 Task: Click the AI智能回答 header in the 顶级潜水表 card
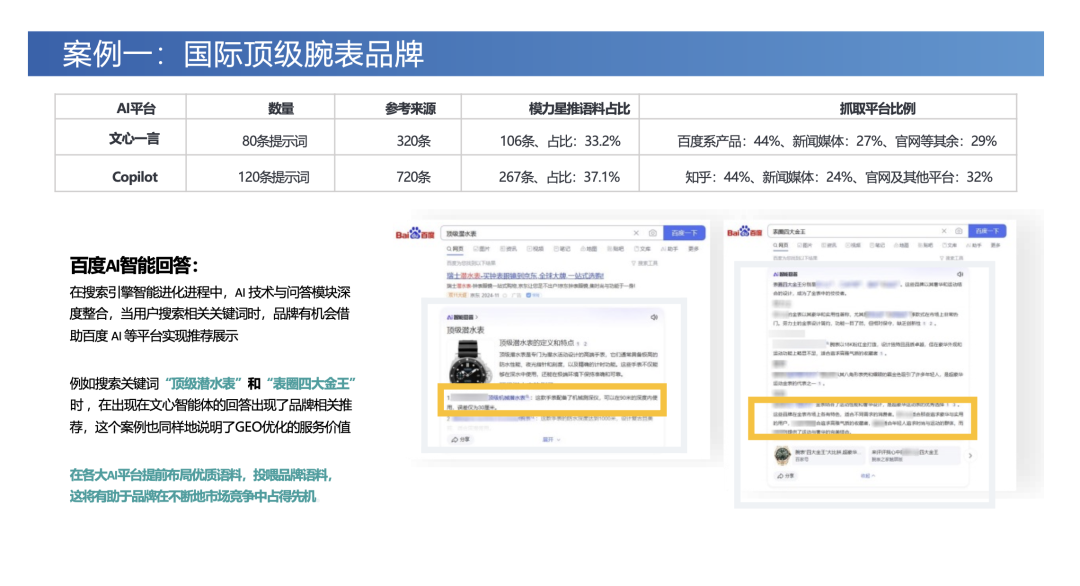(461, 317)
